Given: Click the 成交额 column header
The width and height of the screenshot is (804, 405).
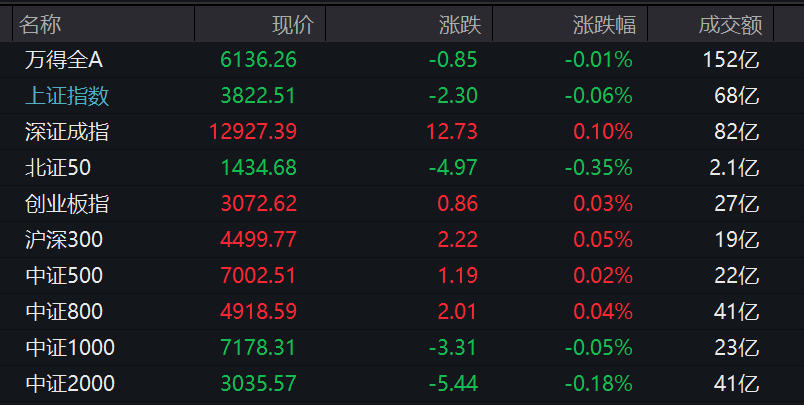Looking at the screenshot, I should (729, 24).
